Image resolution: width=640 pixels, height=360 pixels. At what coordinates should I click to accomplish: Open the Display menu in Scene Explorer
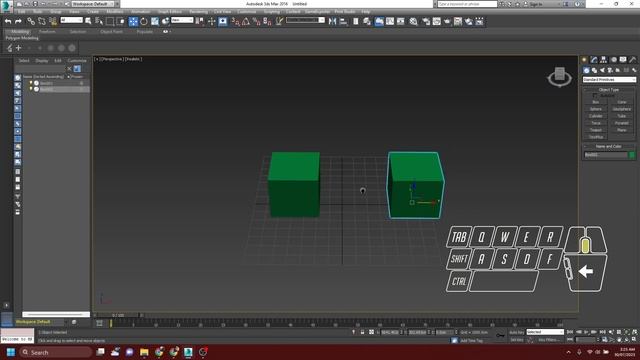[42, 60]
